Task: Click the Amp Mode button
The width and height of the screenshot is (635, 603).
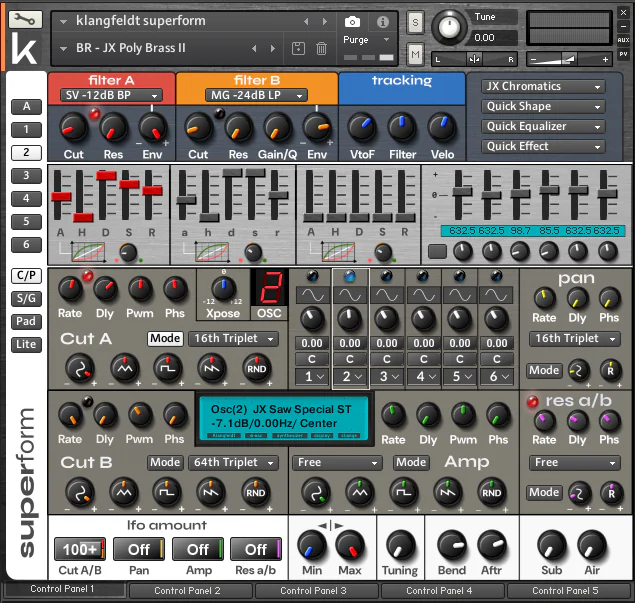Action: coord(411,462)
